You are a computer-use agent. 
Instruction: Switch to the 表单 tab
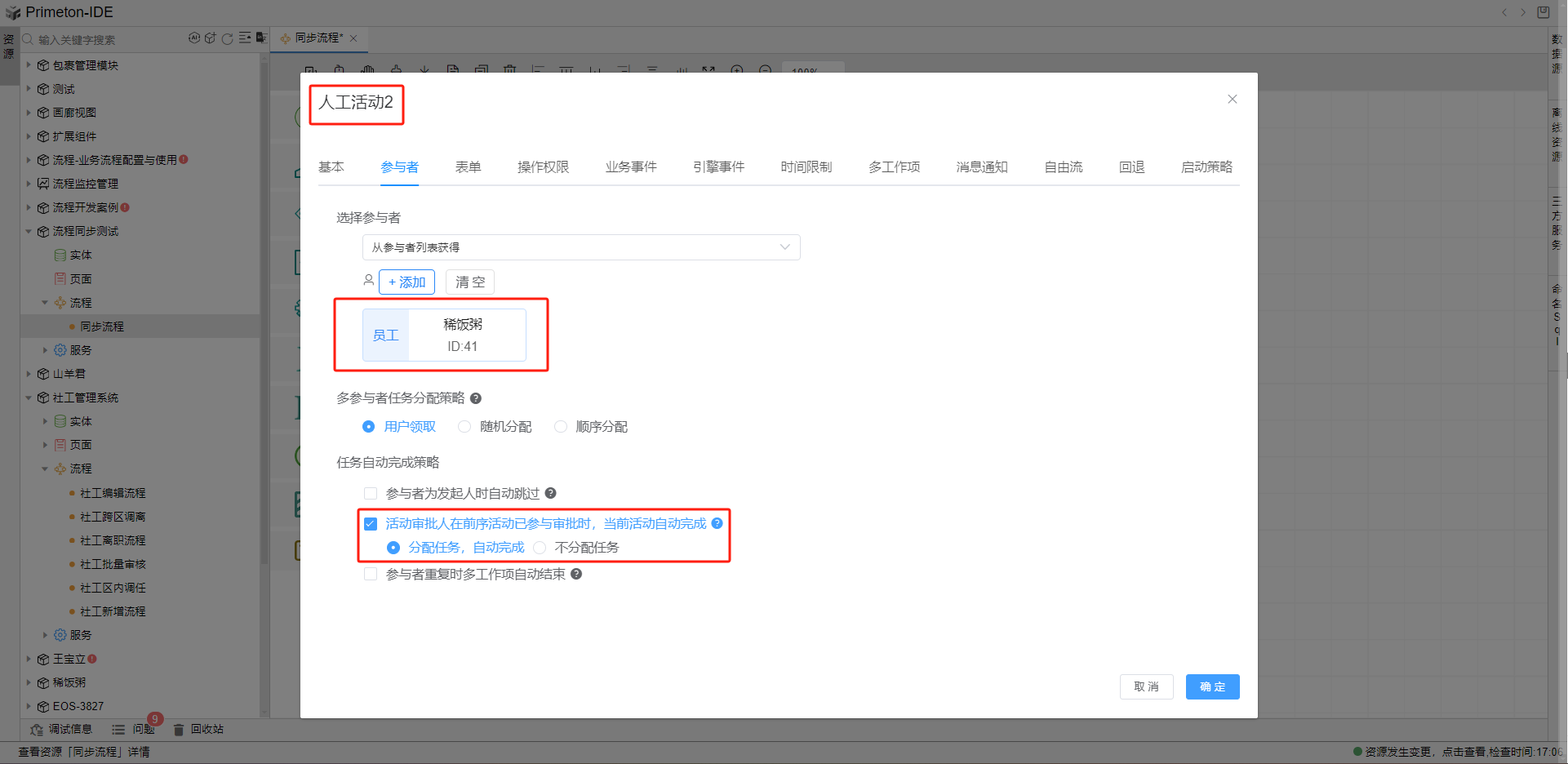pyautogui.click(x=468, y=167)
